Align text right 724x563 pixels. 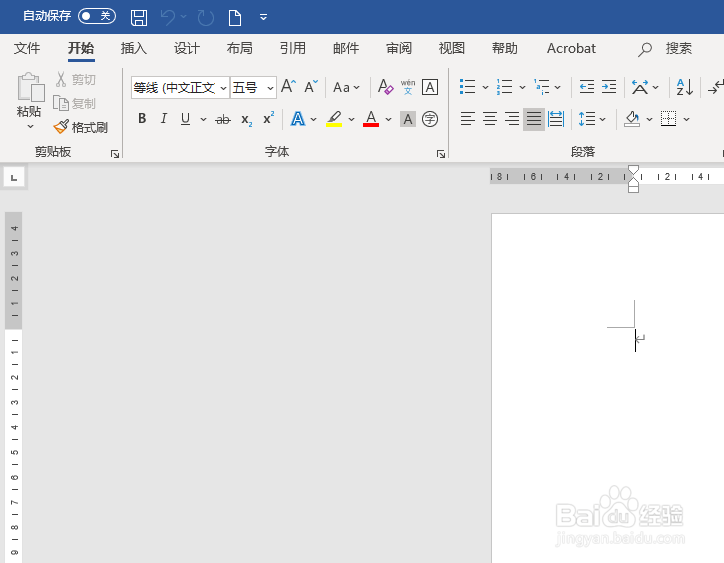[x=512, y=119]
